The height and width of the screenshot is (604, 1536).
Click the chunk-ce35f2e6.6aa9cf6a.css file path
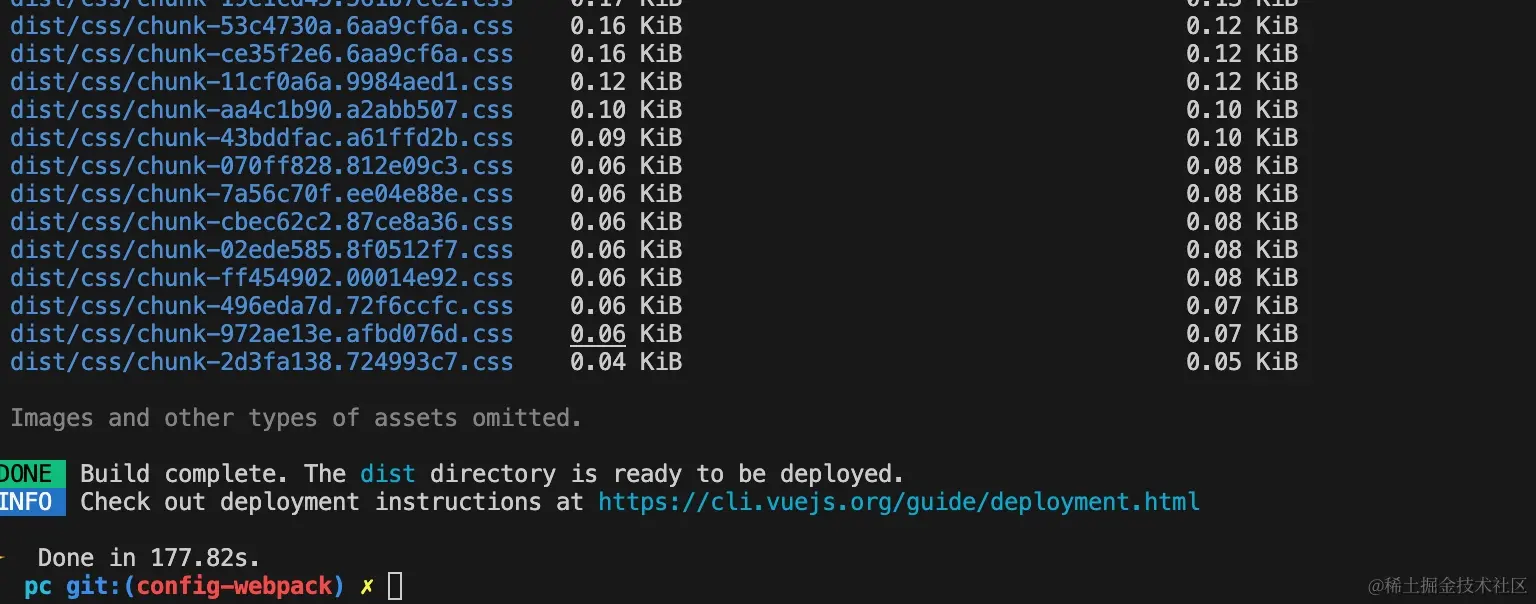[261, 54]
